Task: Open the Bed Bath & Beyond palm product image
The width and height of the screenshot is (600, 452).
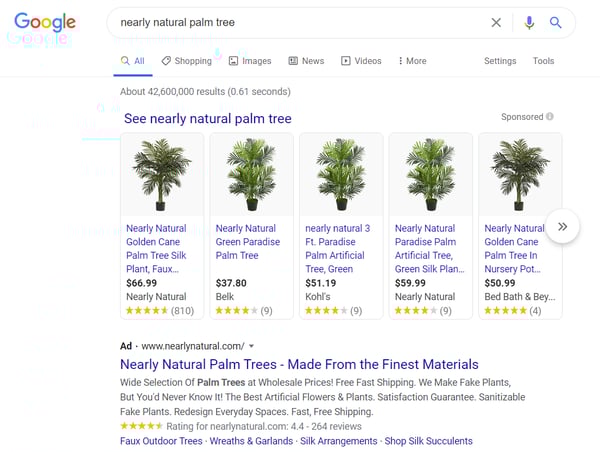Action: point(520,175)
